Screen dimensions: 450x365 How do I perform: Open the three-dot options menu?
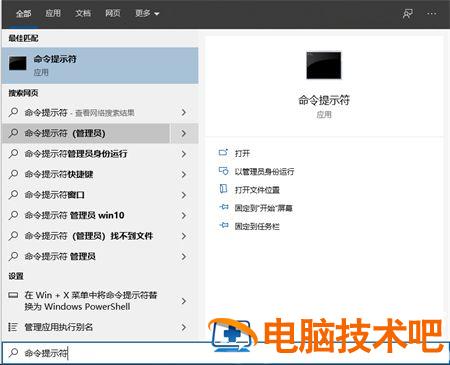click(432, 14)
